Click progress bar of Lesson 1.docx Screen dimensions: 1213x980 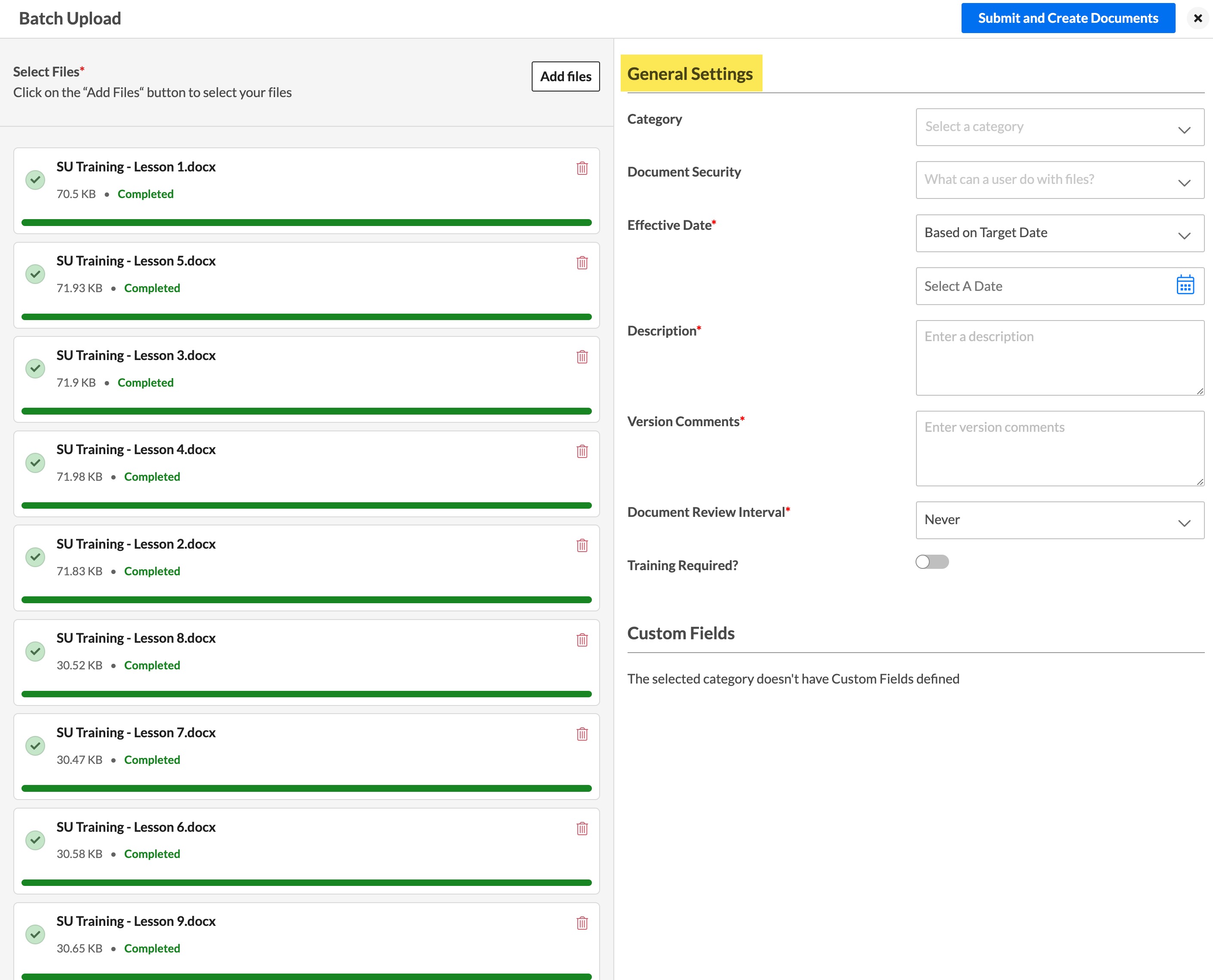(x=306, y=223)
